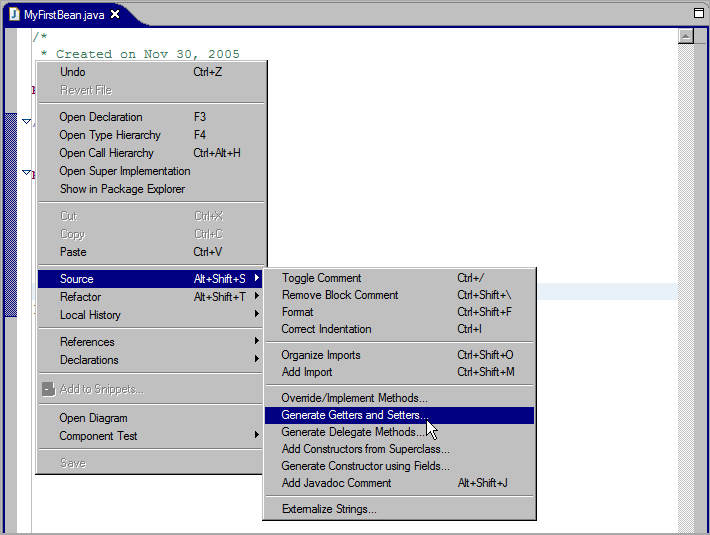Viewport: 710px width, 535px height.
Task: Choose Format in Source submenu
Action: tap(399, 312)
